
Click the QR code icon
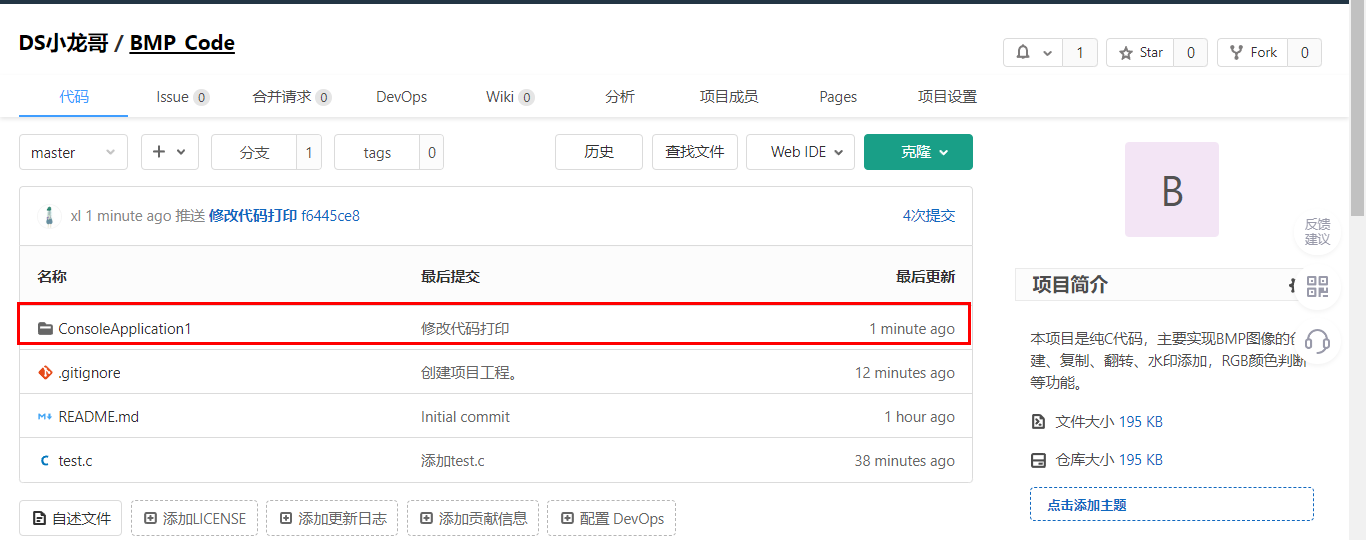(x=1317, y=288)
